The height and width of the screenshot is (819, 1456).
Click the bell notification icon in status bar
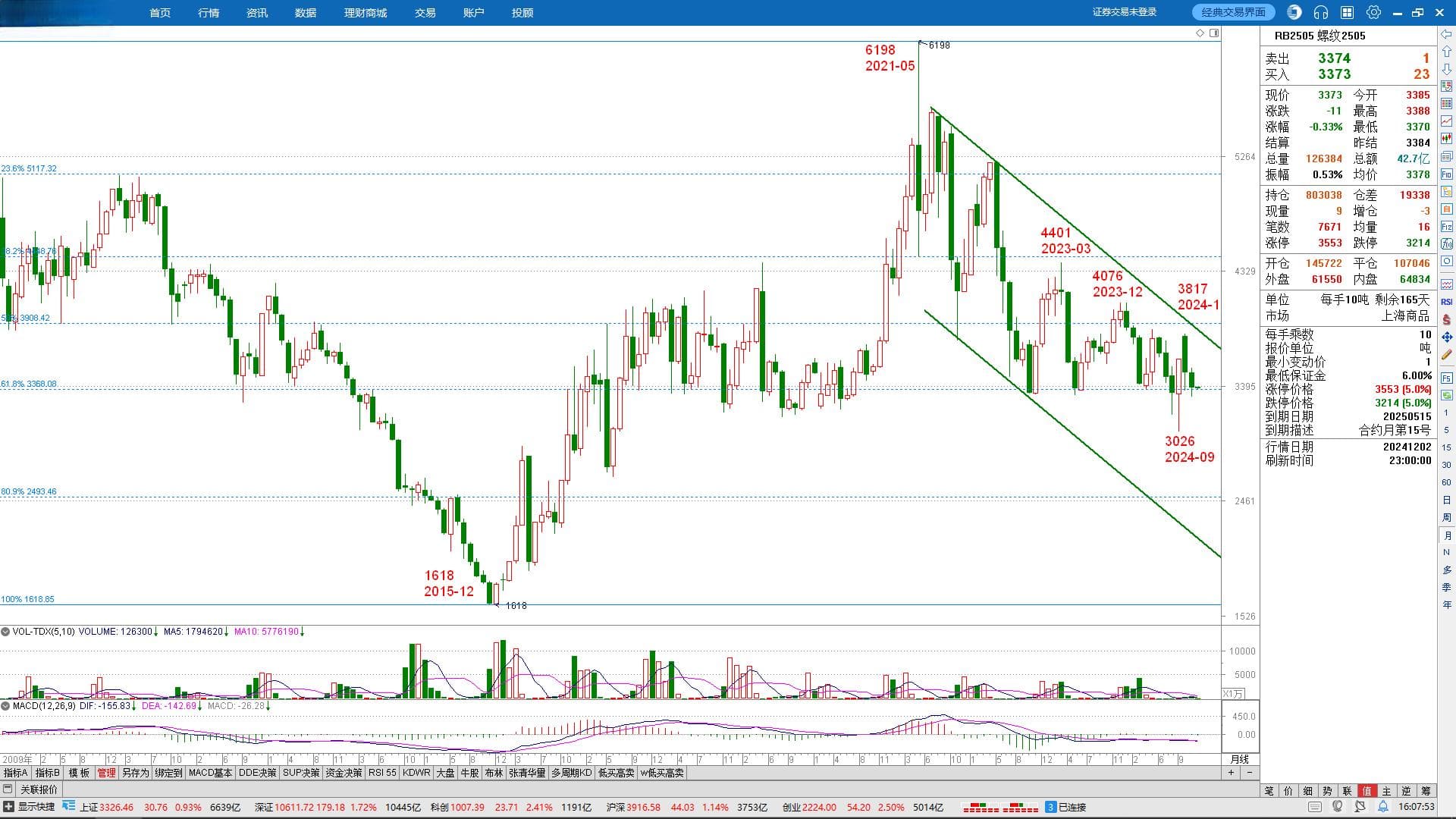[x=1383, y=807]
